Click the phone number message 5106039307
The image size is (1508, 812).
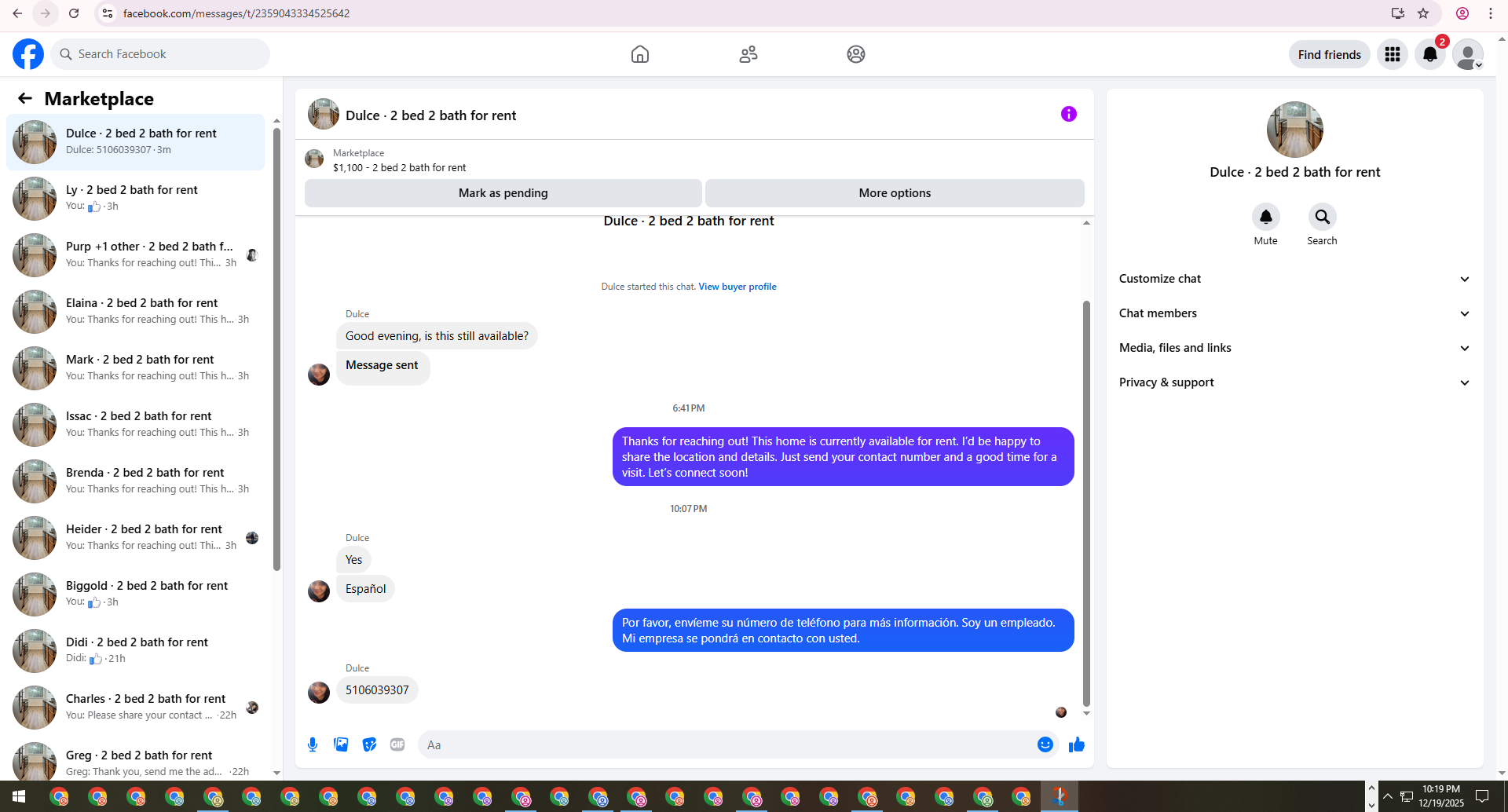click(377, 690)
